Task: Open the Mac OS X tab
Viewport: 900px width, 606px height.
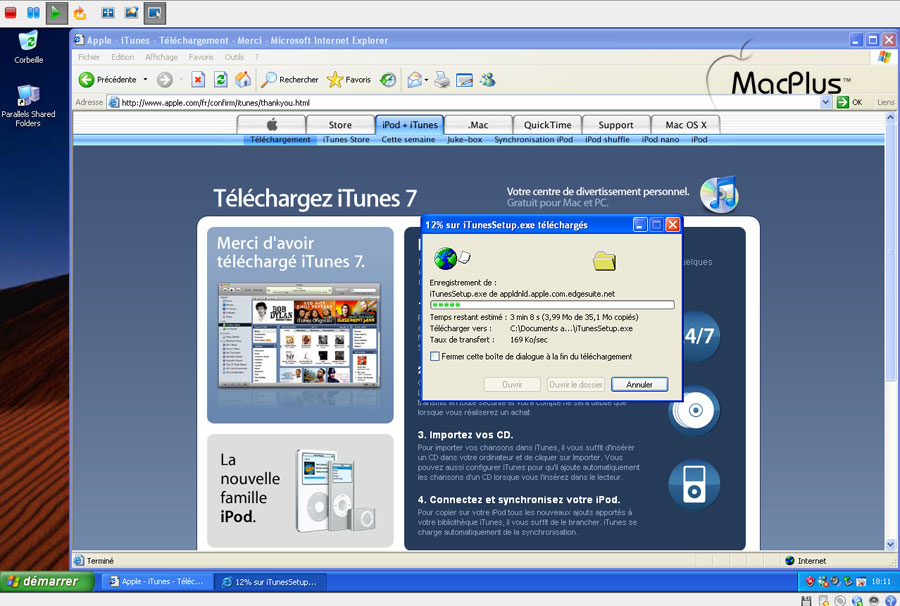Action: tap(686, 125)
